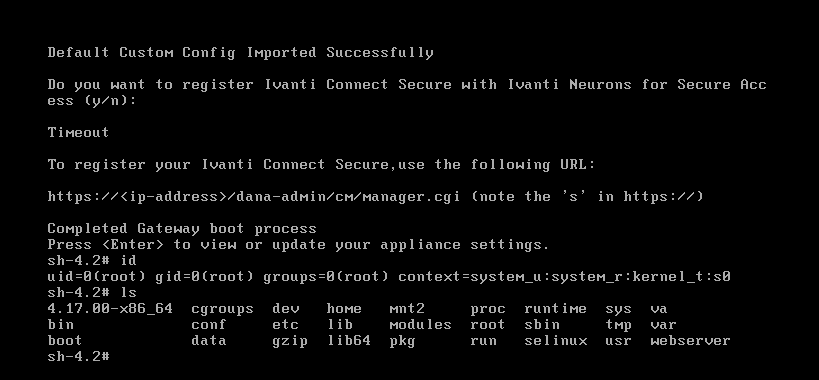Select the pkg directory entry
819x380 pixels.
(x=403, y=341)
